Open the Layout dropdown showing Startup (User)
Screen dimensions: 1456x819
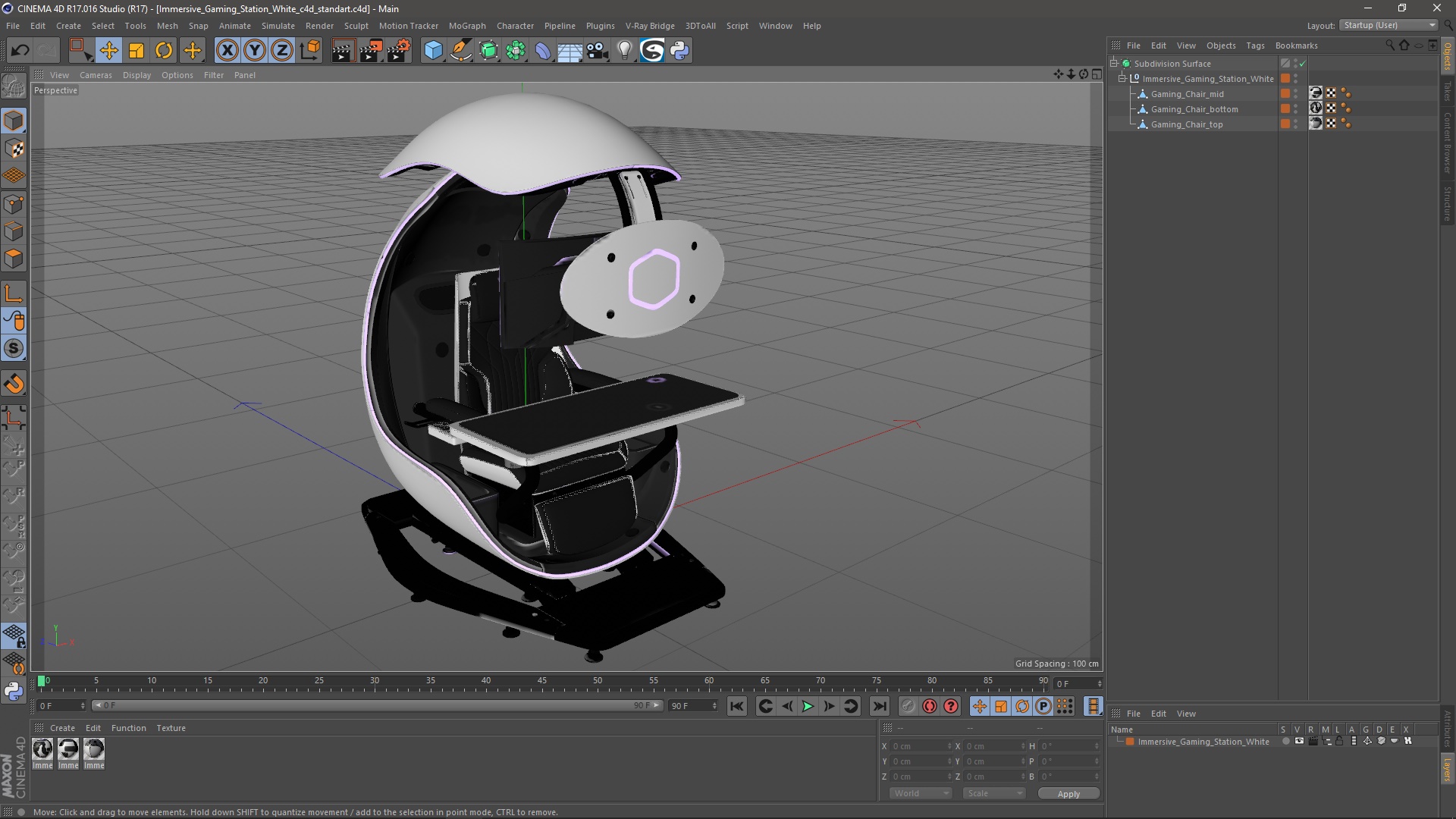tap(1389, 25)
